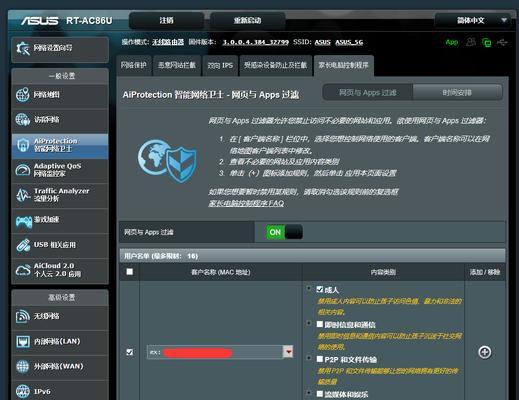The height and width of the screenshot is (400, 519).
Task: Toggle the select-all checkbox in table header
Action: (130, 272)
